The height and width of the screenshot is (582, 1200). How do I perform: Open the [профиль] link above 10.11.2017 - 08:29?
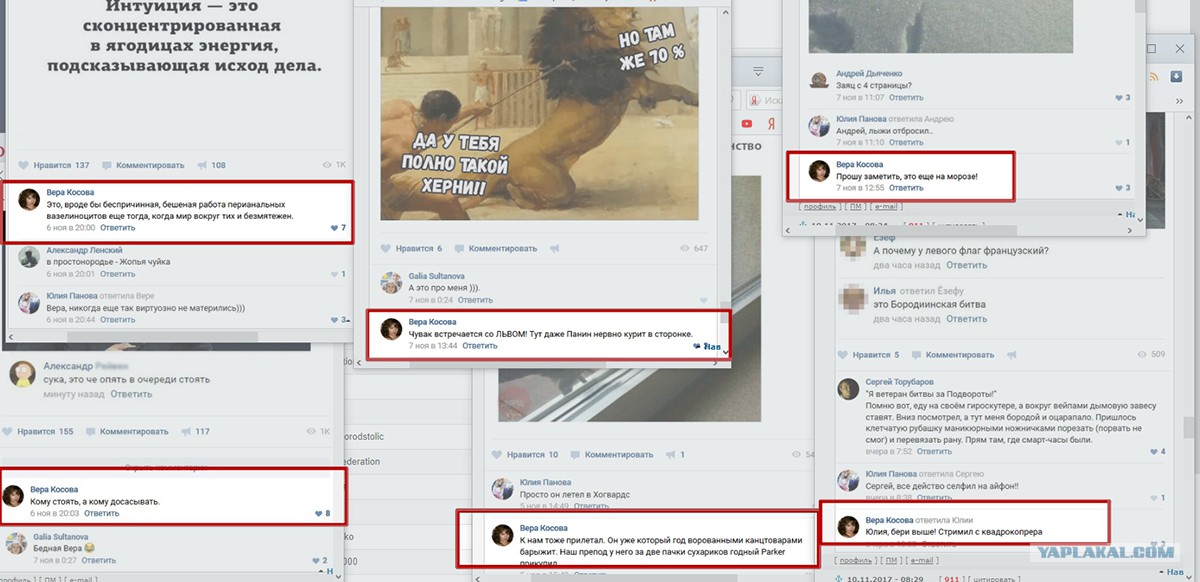(855, 560)
